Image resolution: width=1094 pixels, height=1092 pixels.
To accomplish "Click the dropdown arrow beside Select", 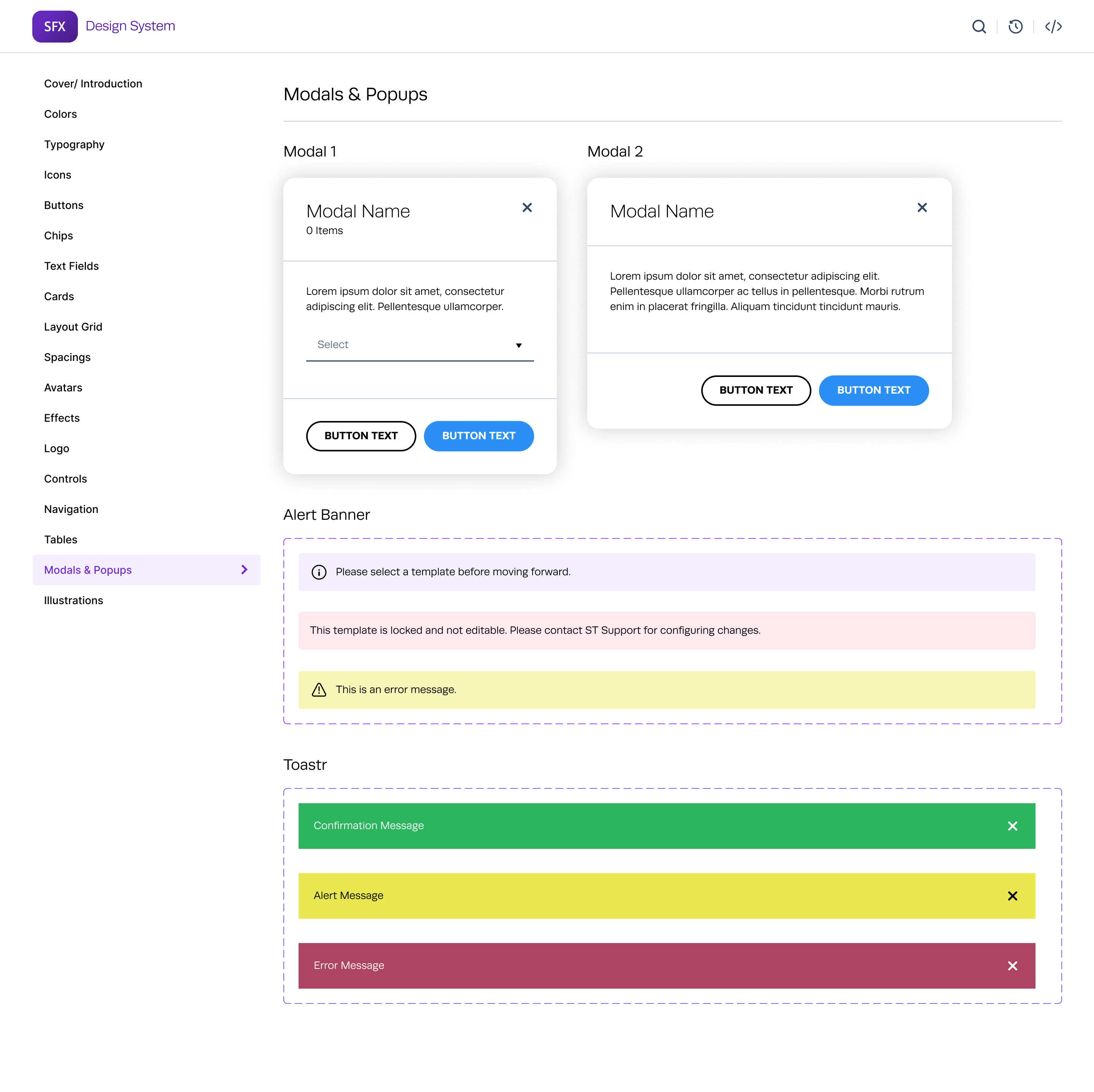I will click(518, 345).
